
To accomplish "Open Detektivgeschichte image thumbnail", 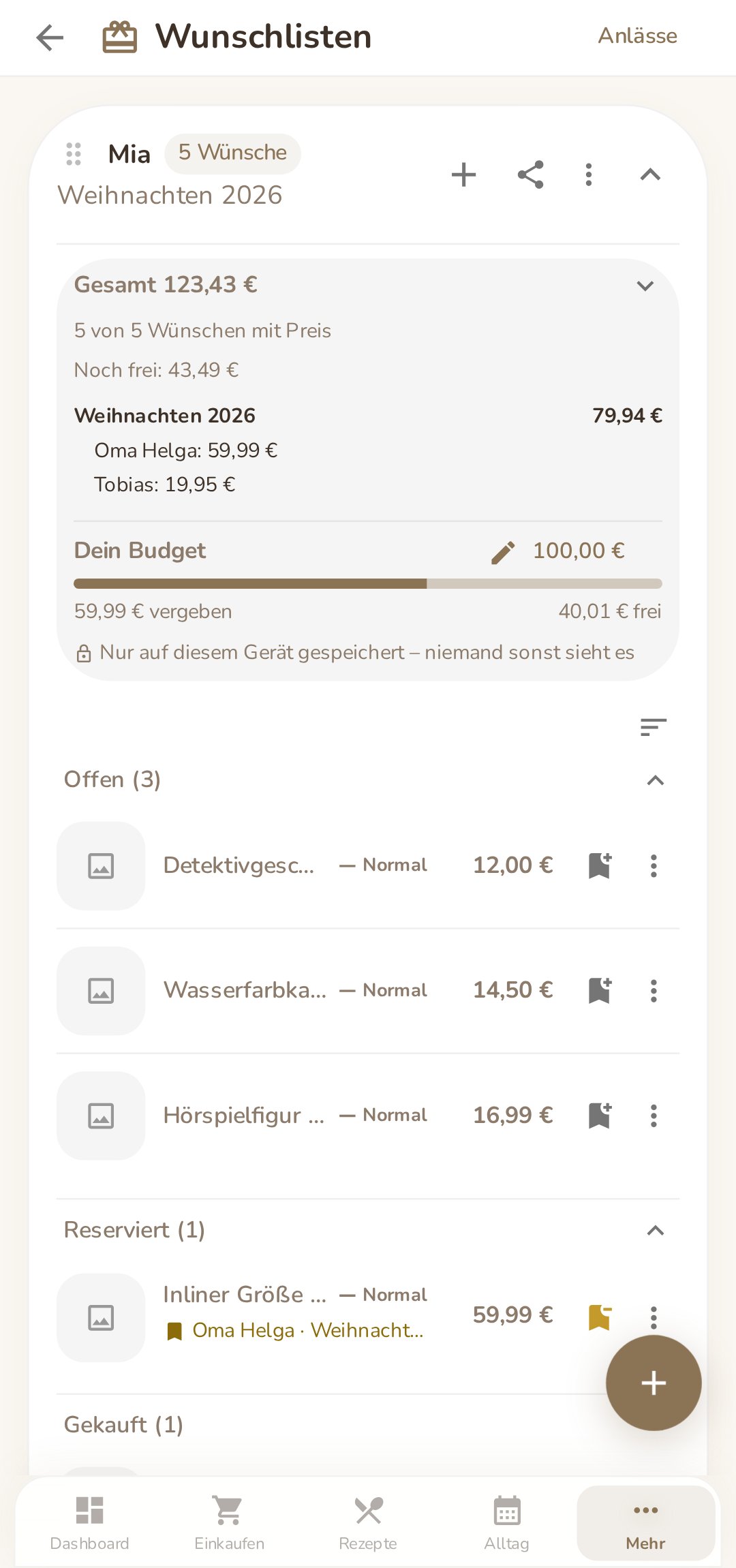I will 101,866.
